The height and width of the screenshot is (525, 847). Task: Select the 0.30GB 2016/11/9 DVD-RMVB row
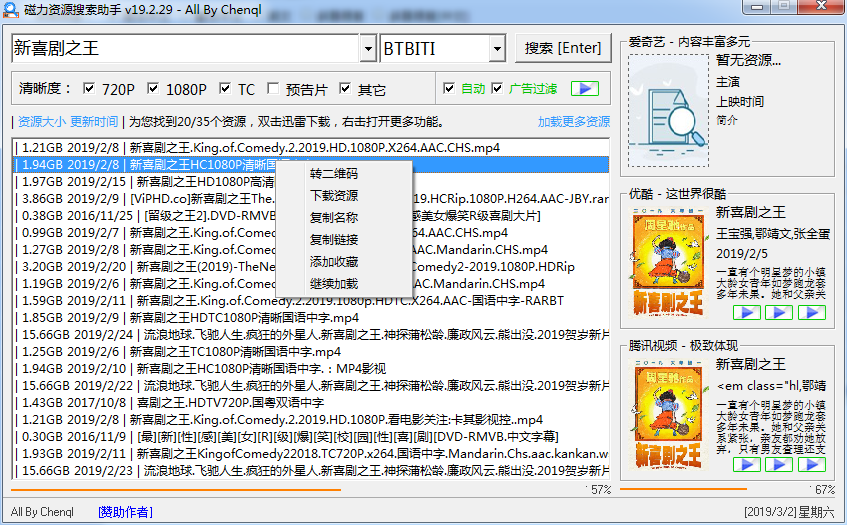pos(311,437)
